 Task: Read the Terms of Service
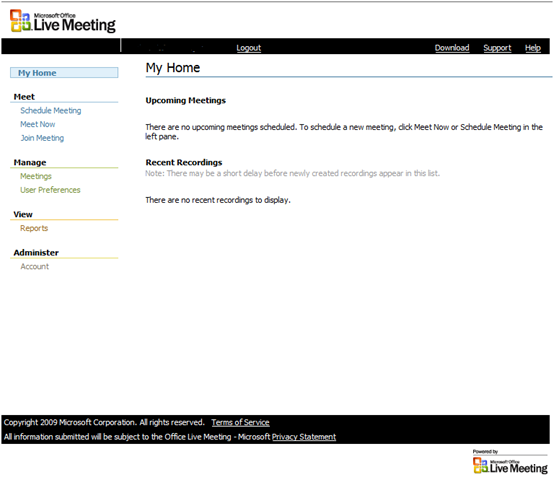click(x=240, y=422)
